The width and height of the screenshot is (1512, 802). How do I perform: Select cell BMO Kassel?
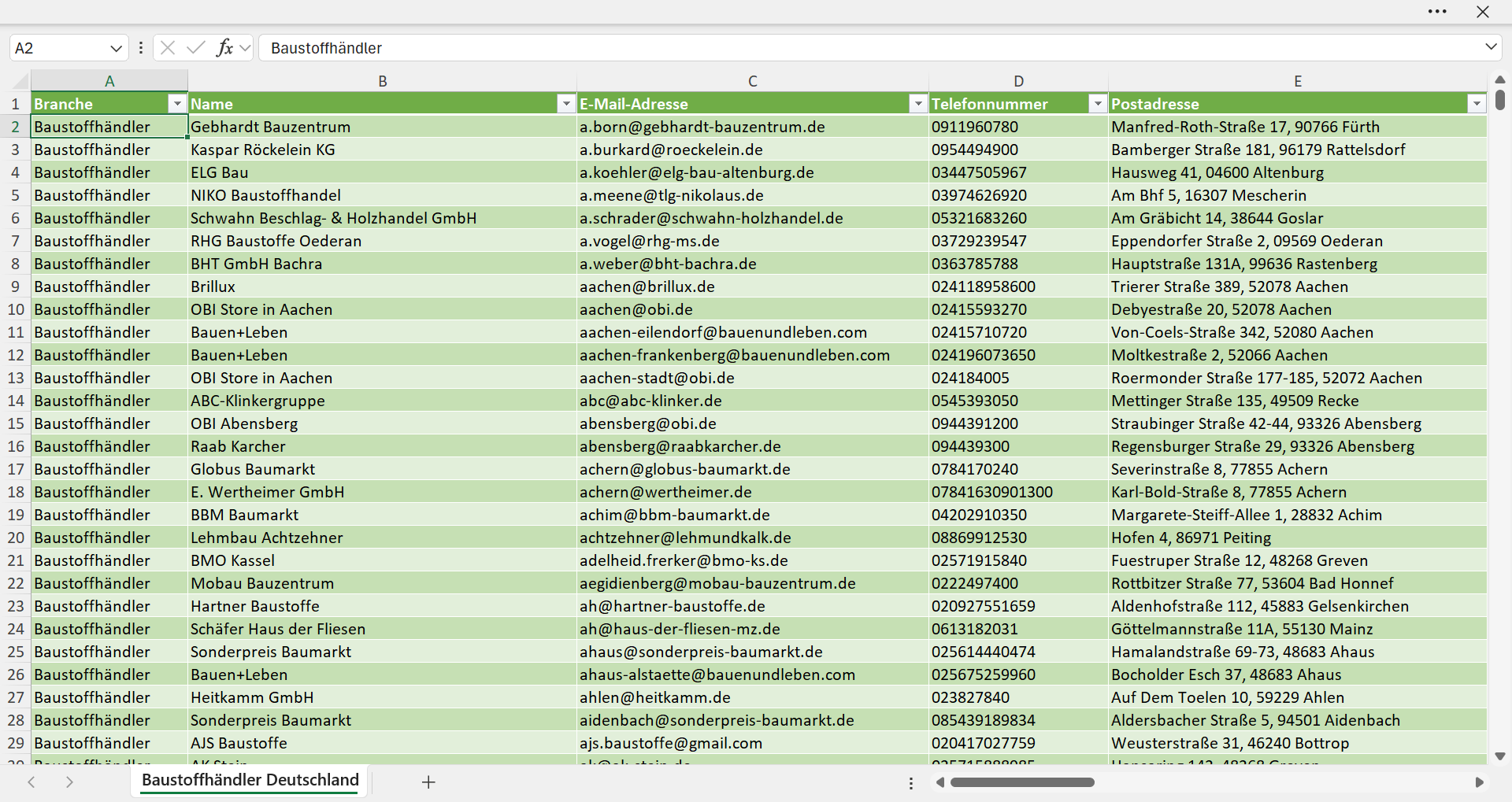click(x=383, y=560)
